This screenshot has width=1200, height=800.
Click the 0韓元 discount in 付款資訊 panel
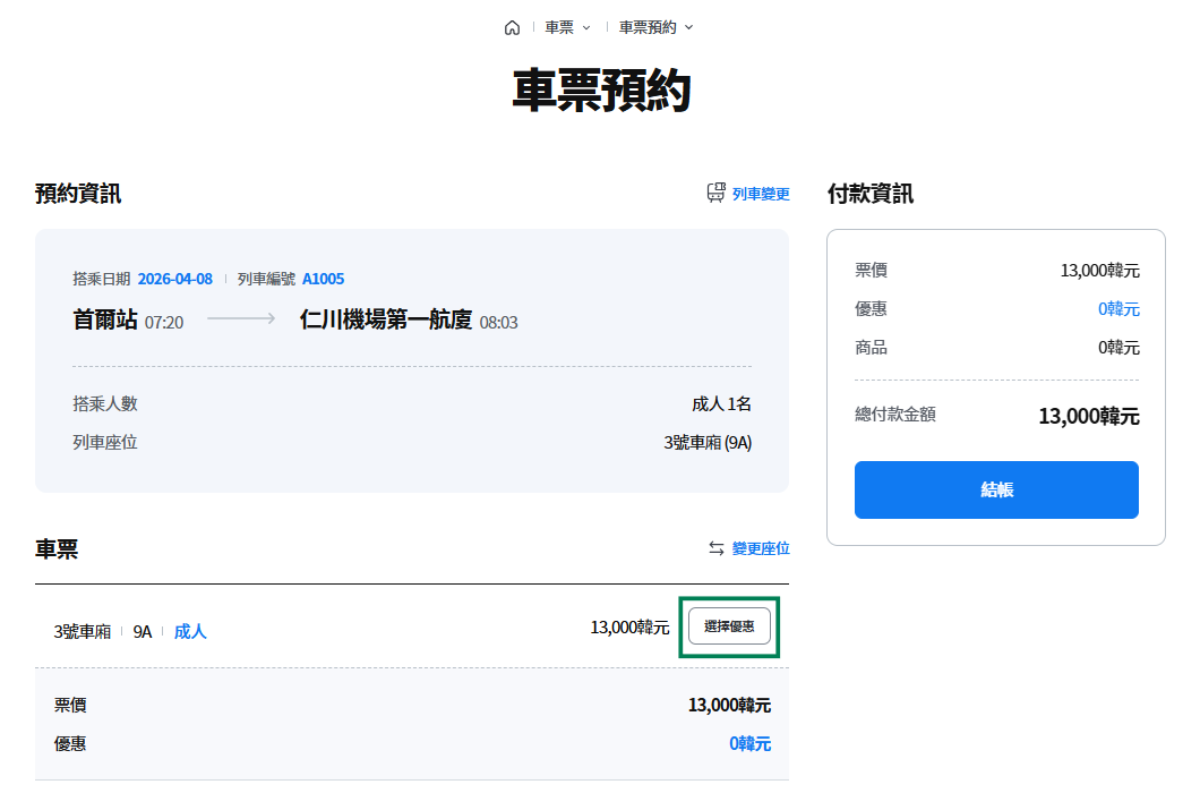click(1118, 309)
